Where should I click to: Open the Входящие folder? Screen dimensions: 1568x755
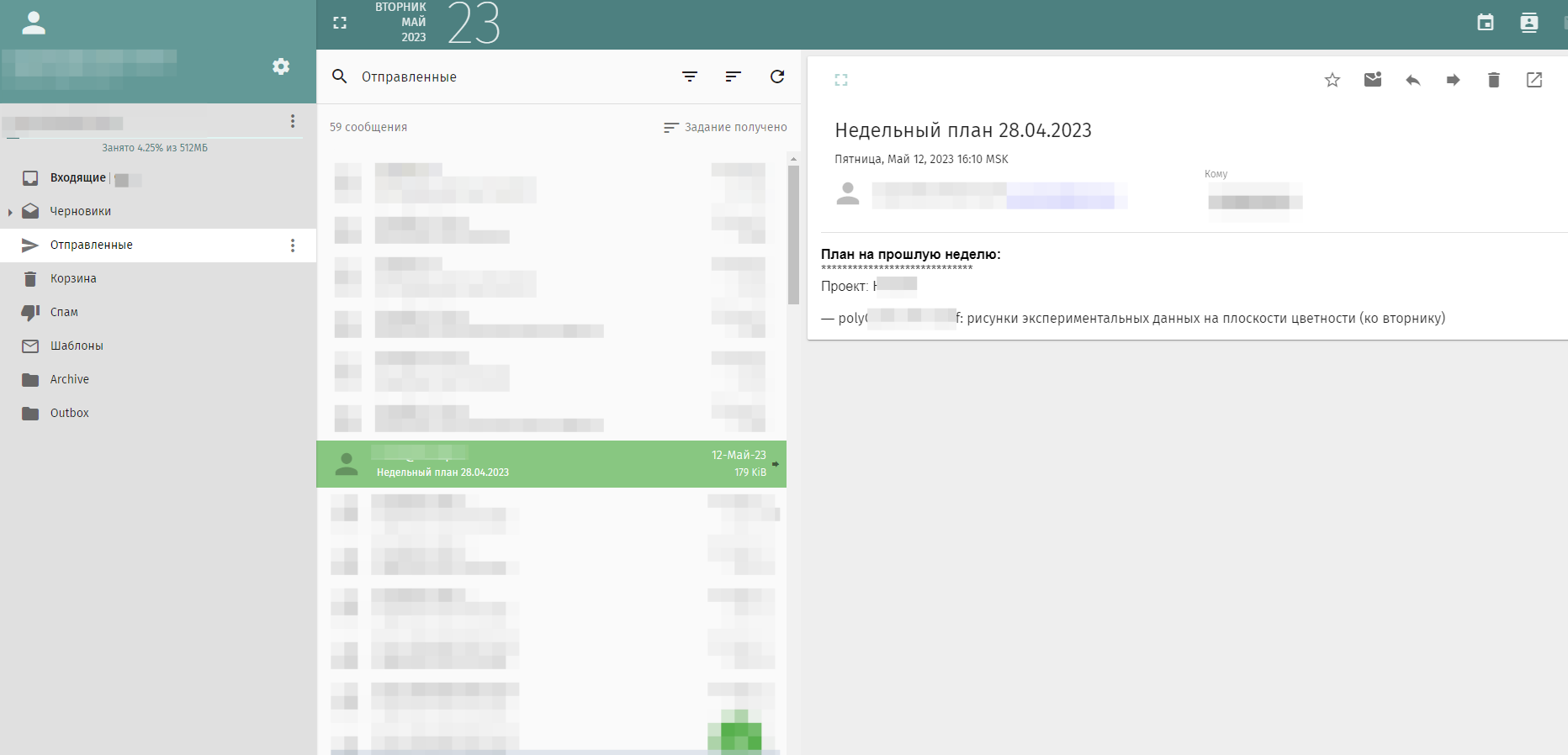(77, 178)
